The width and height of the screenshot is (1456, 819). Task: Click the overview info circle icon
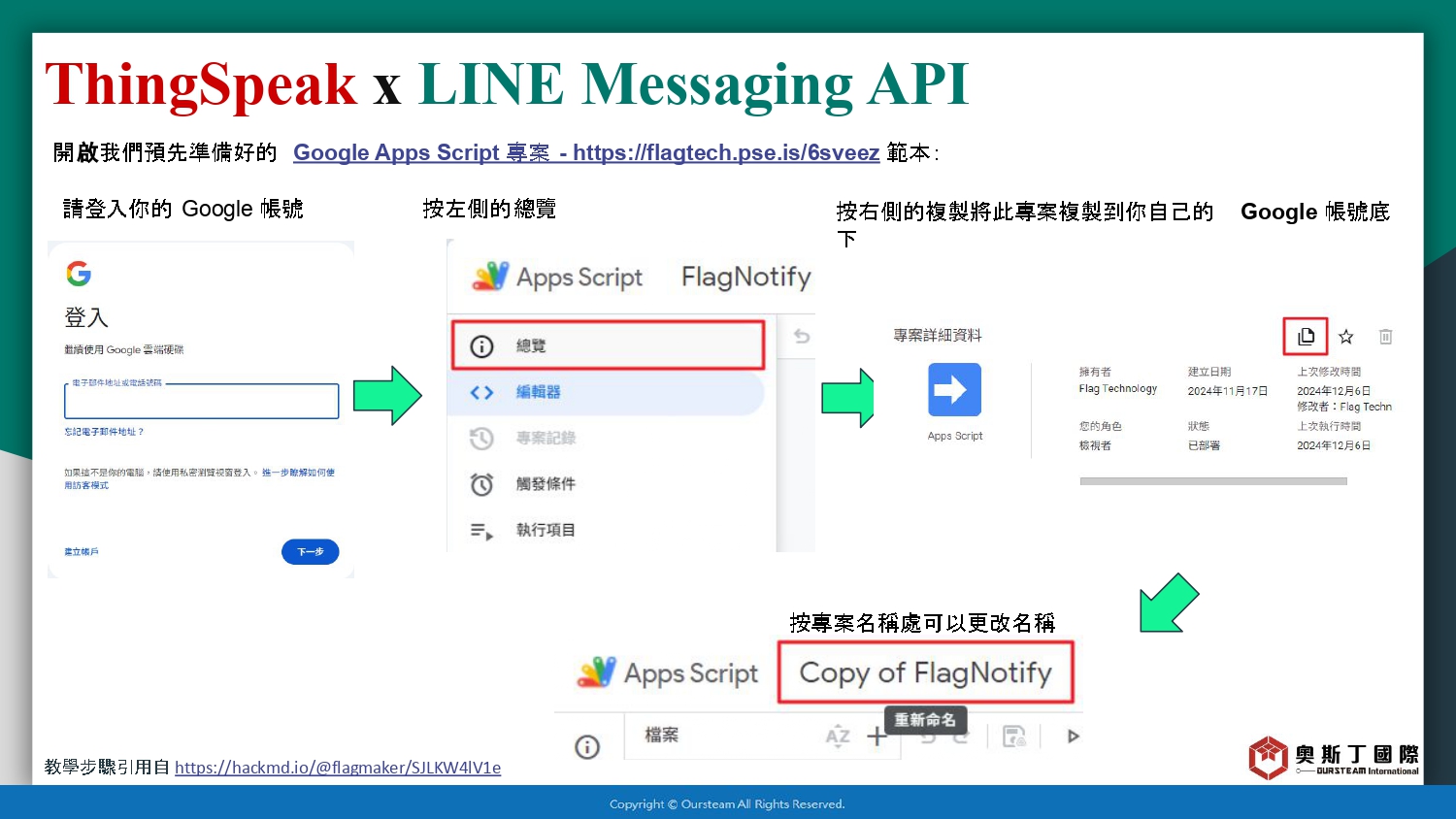click(481, 346)
